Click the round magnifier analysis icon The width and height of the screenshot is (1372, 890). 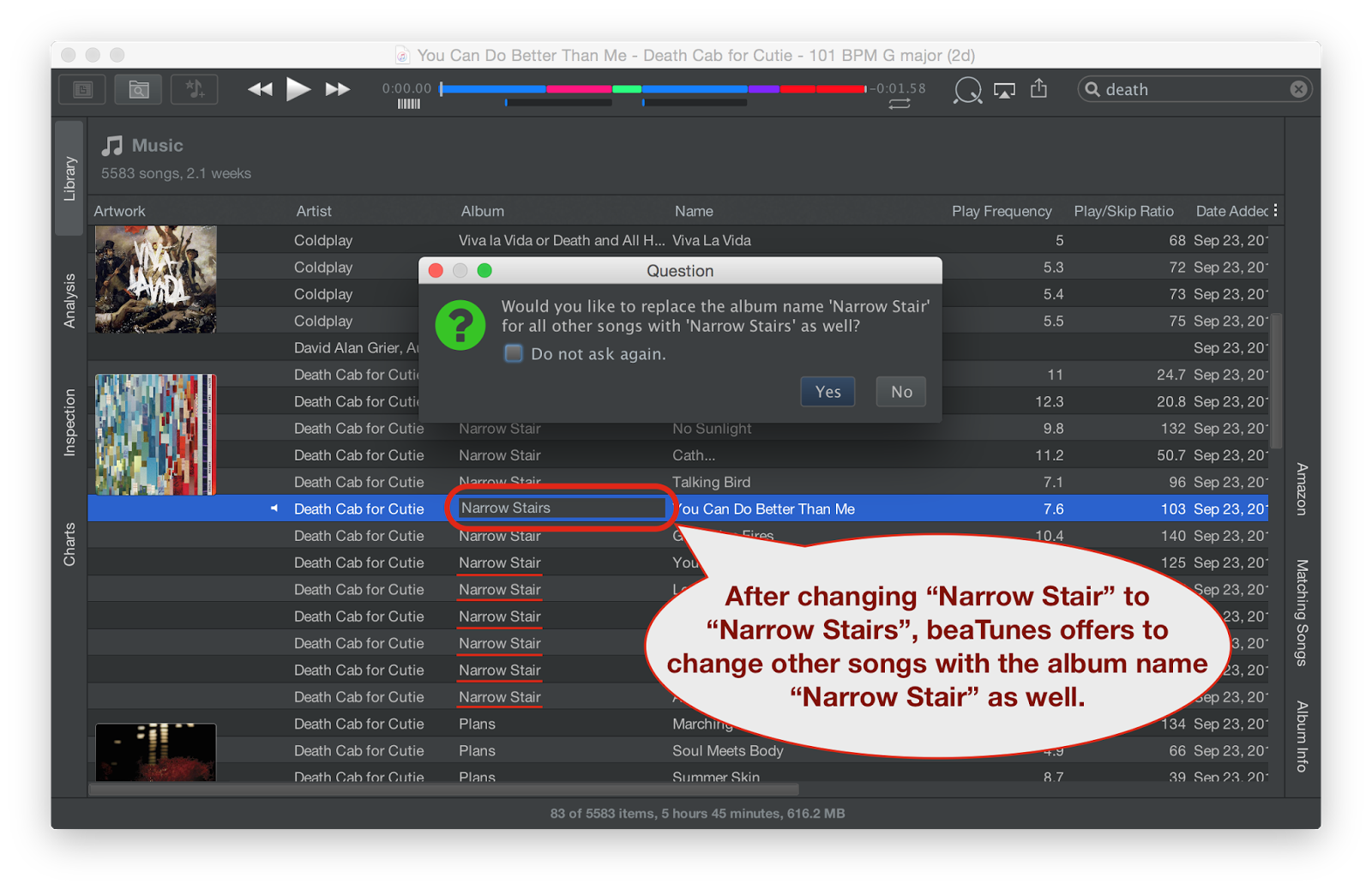pos(967,89)
